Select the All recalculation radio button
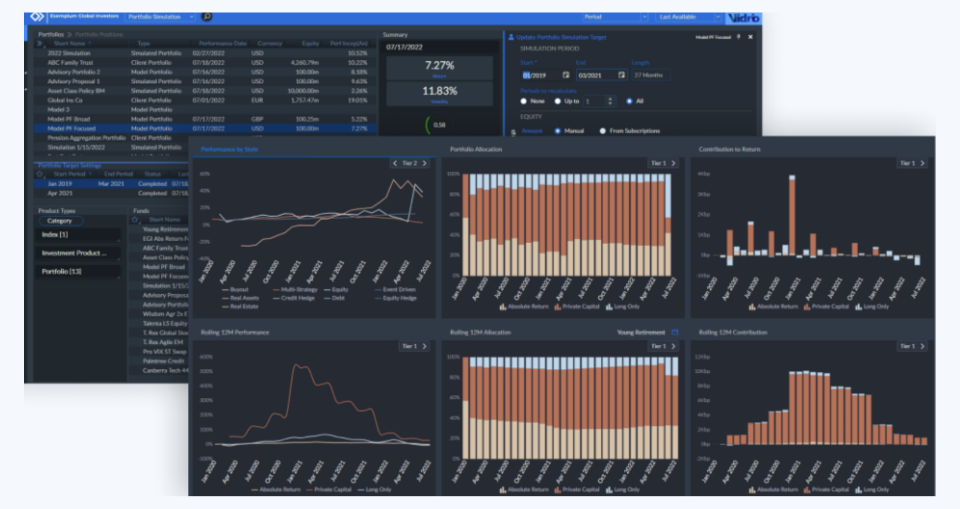 pos(629,101)
